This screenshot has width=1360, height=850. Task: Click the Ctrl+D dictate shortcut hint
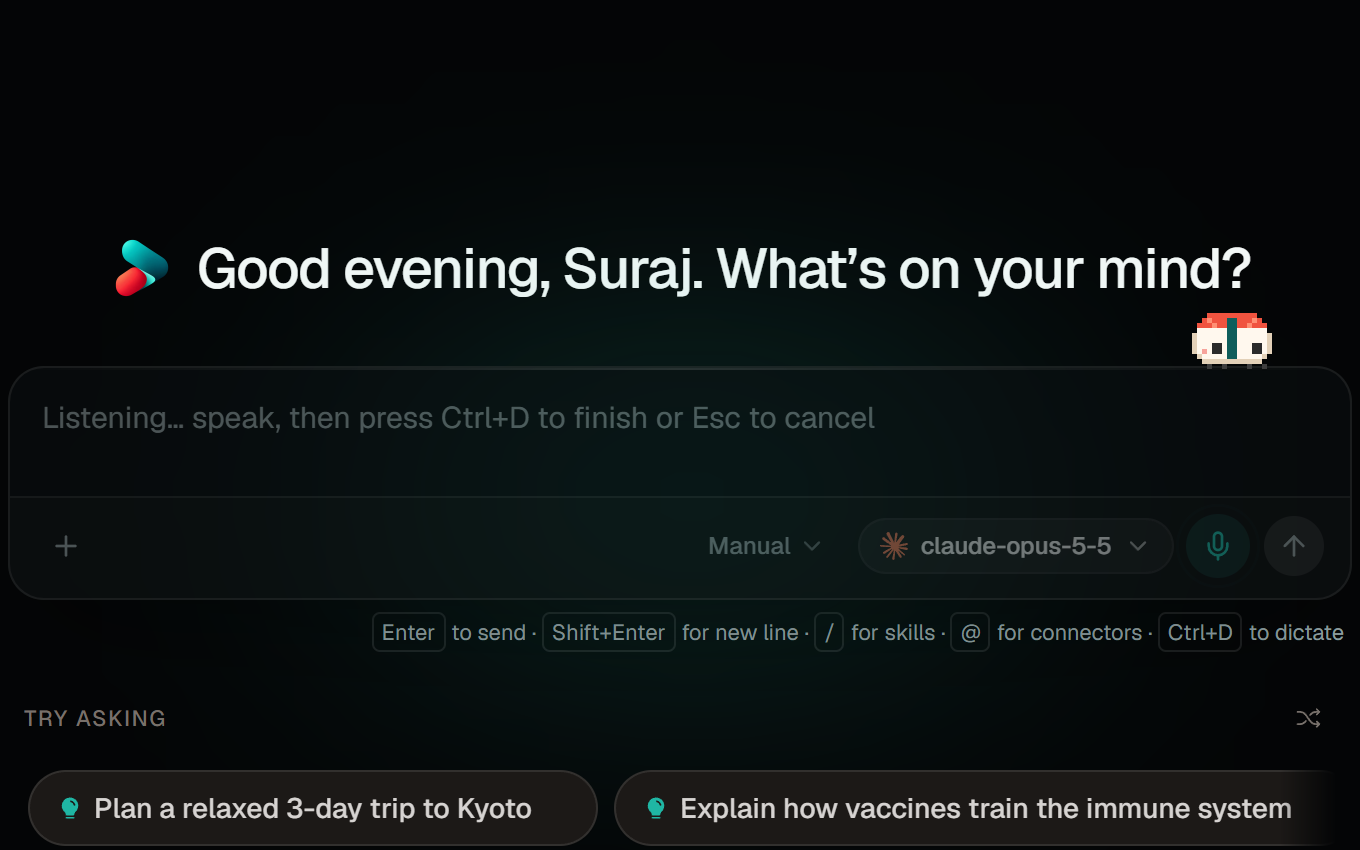tap(1200, 632)
